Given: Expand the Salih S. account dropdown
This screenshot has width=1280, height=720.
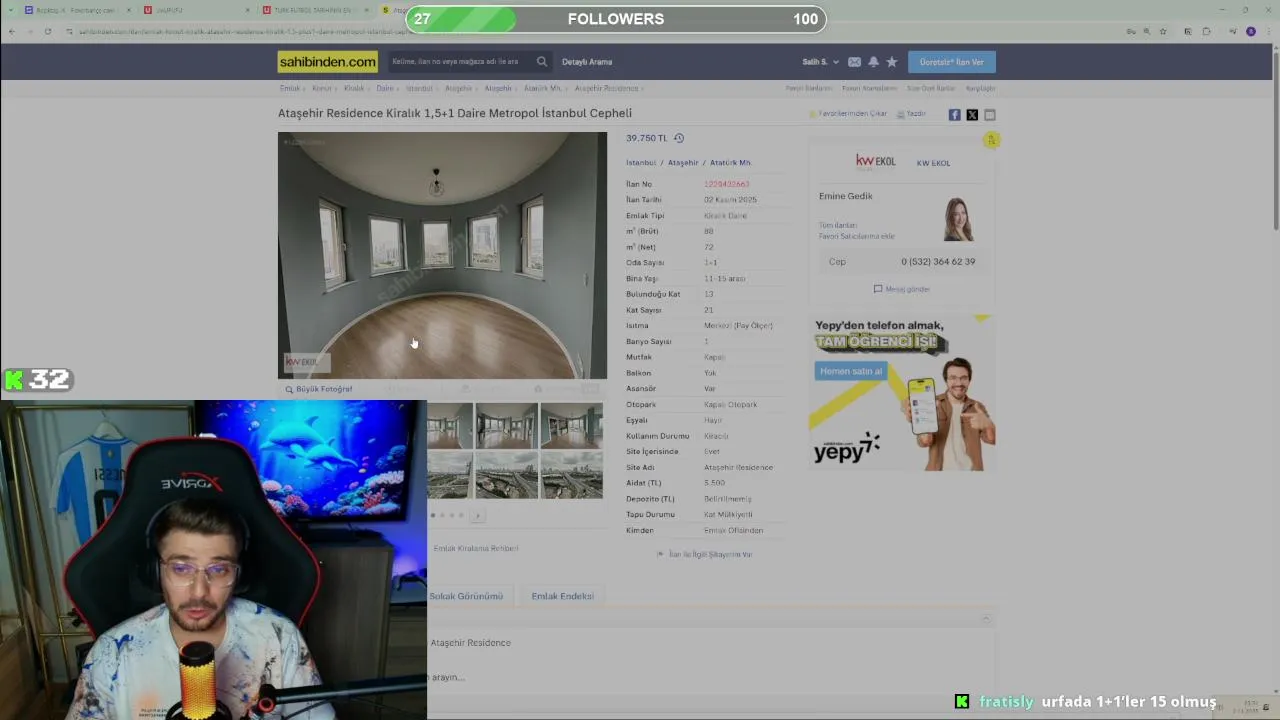Looking at the screenshot, I should tap(821, 62).
